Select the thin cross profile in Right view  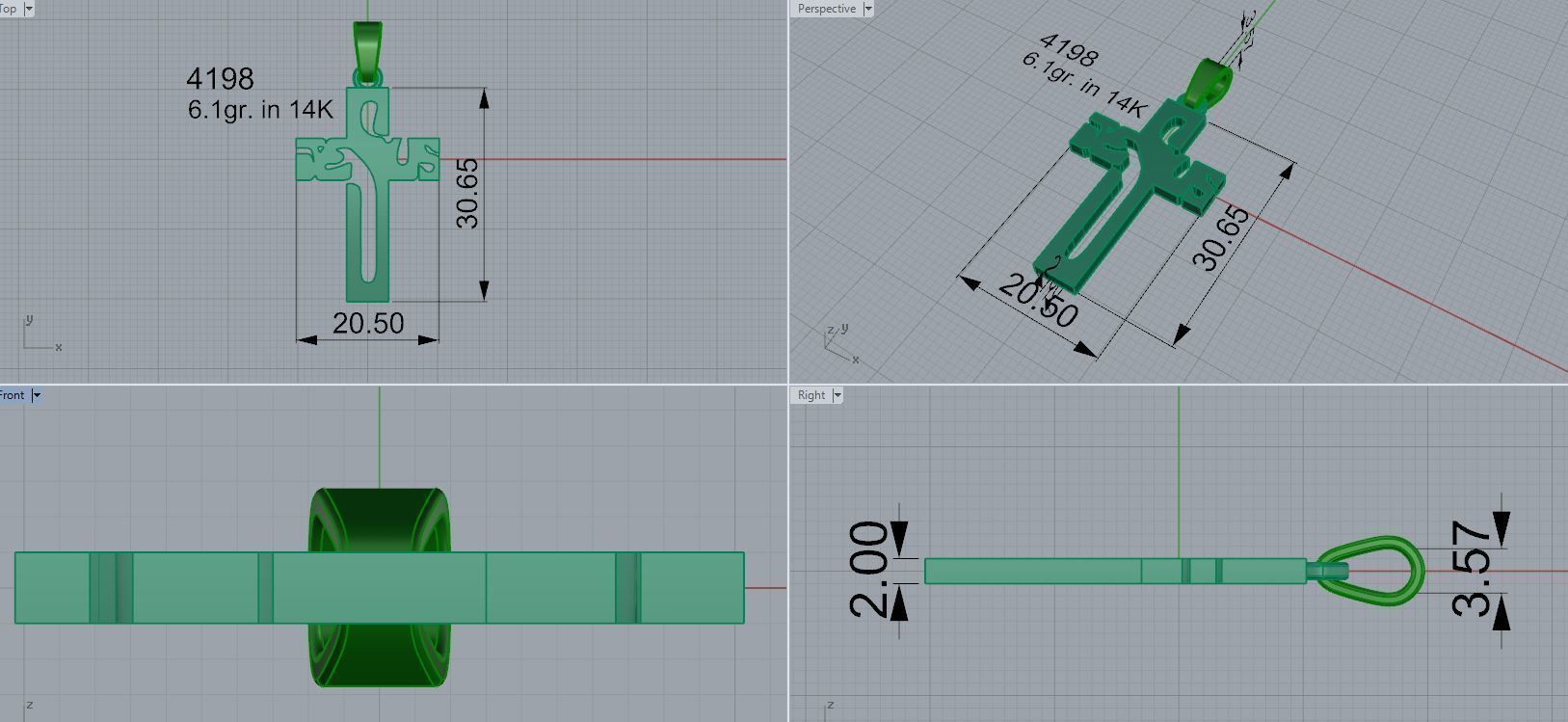(1115, 571)
